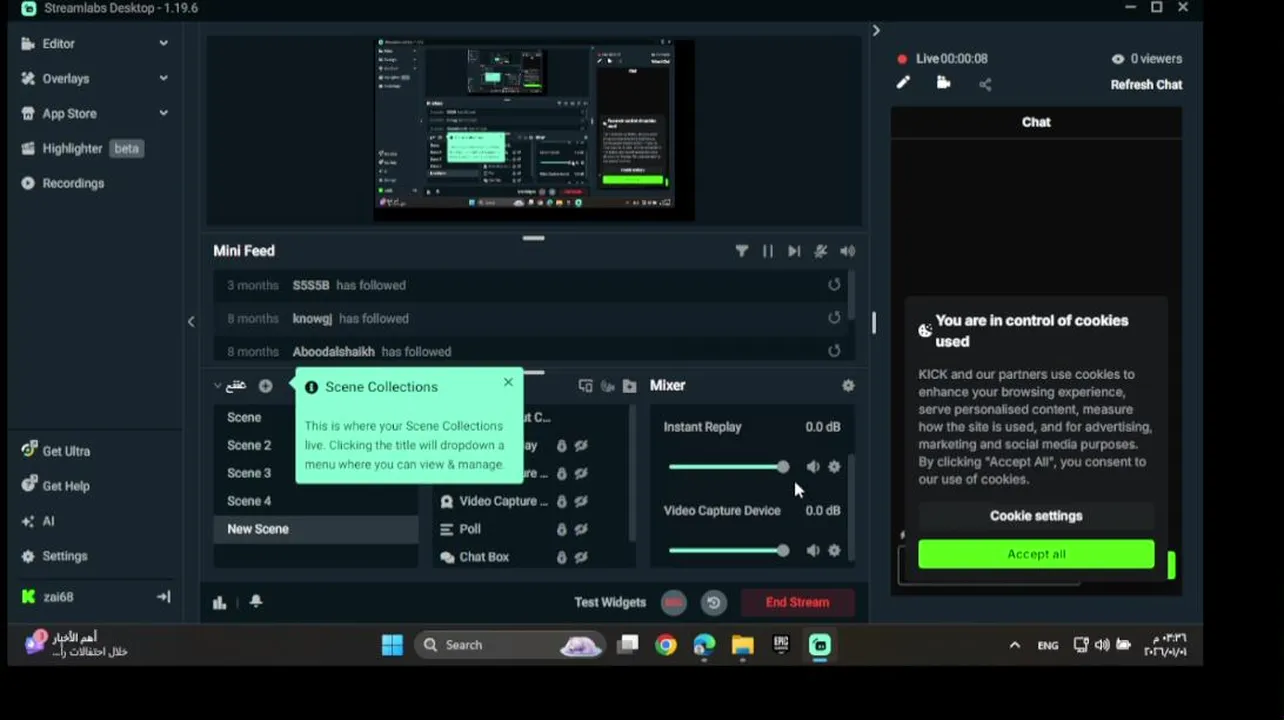Screen dimensions: 1284x720
Task: Expand the App Store chevron arrow
Action: pyautogui.click(x=163, y=114)
